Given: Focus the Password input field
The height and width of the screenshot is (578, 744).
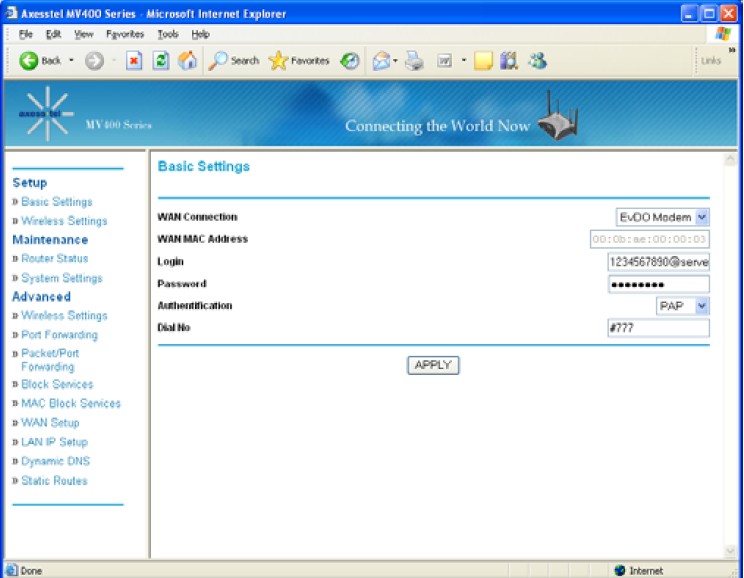Looking at the screenshot, I should coord(659,284).
